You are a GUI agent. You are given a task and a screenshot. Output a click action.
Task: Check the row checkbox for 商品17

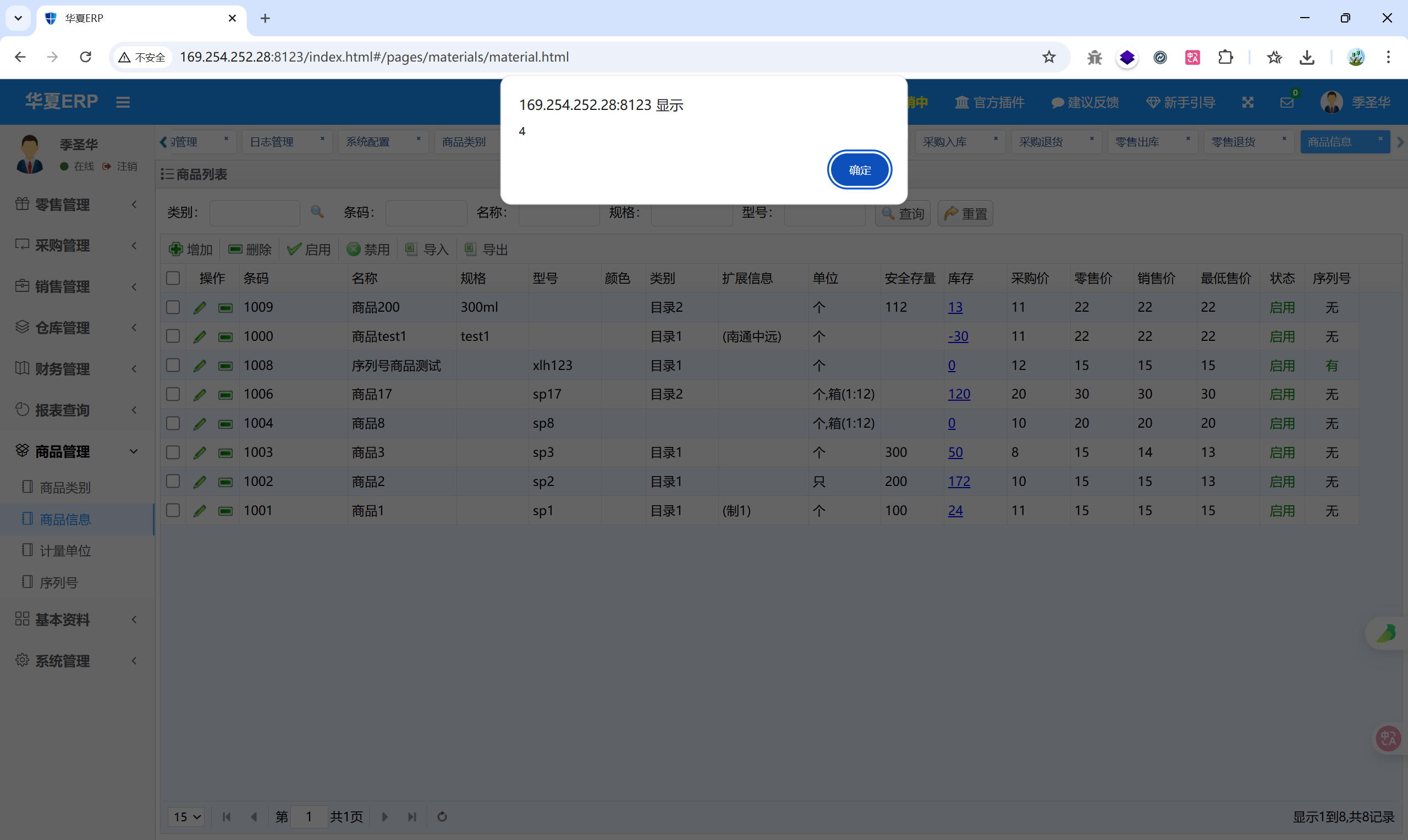173,395
